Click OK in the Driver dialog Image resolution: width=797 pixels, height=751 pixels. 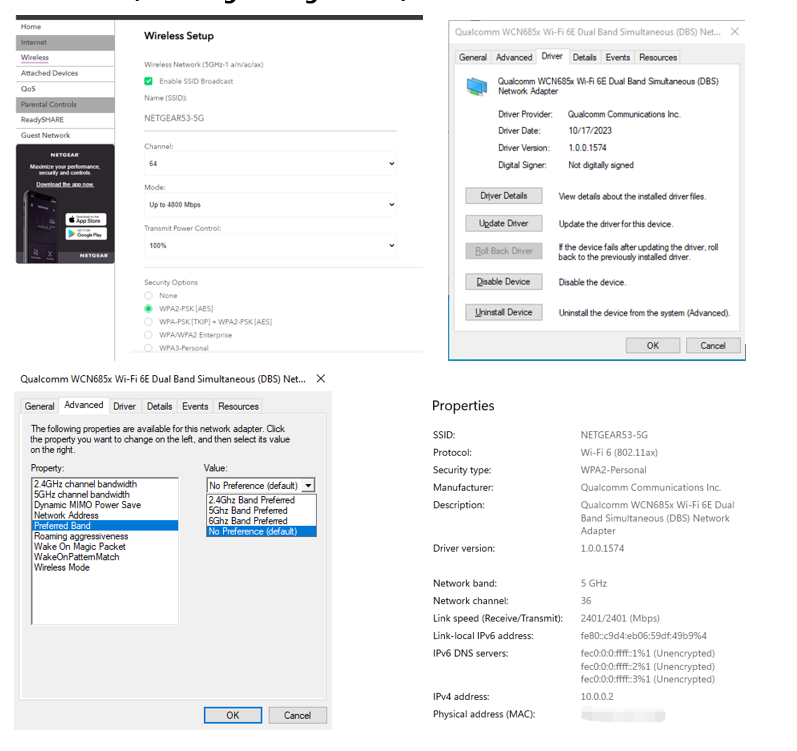coord(653,346)
